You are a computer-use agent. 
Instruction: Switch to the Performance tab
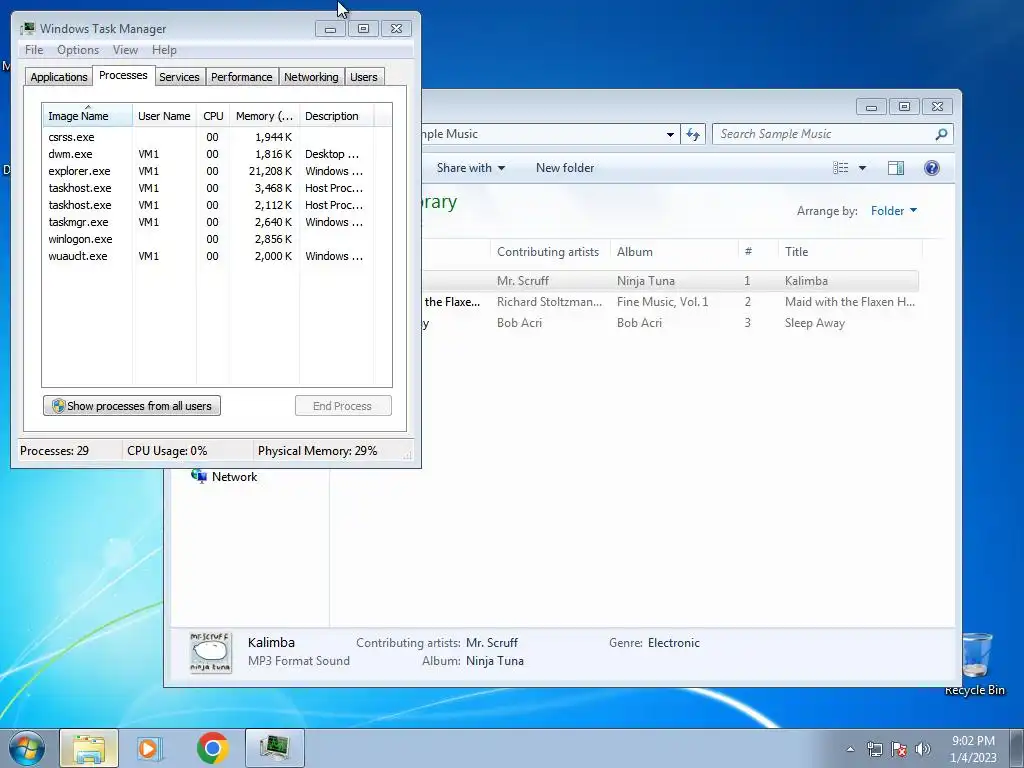click(242, 77)
